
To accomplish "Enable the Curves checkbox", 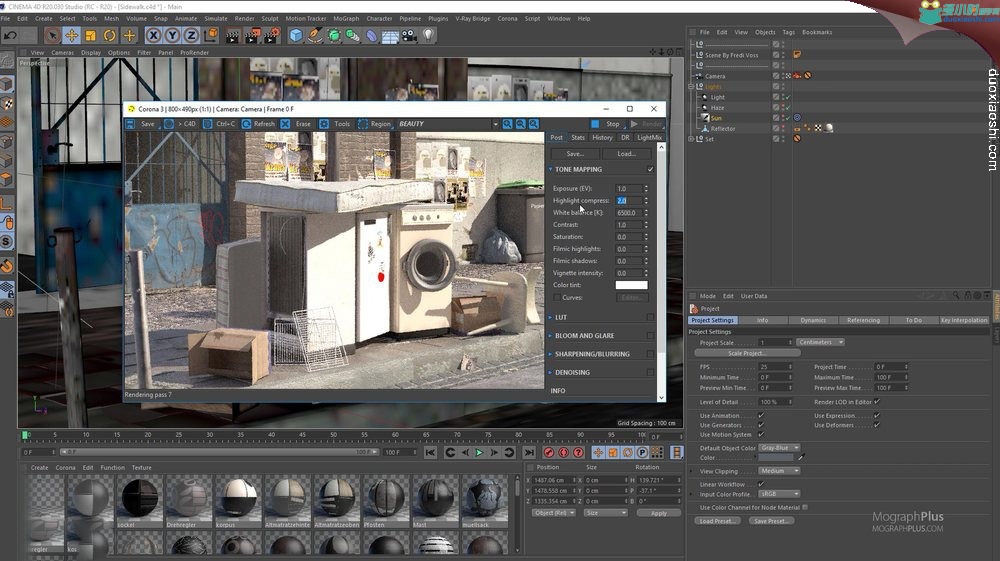I will tap(557, 298).
